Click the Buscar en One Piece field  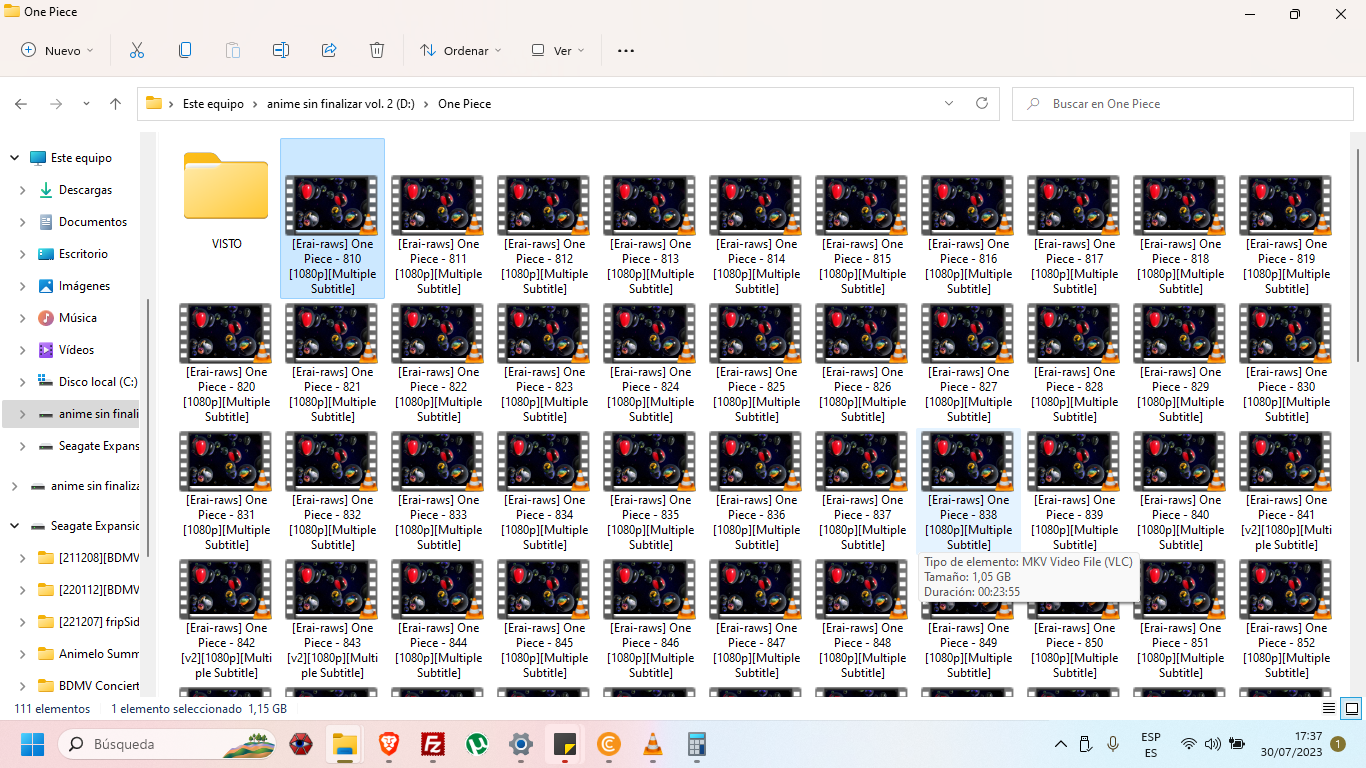(x=1182, y=104)
